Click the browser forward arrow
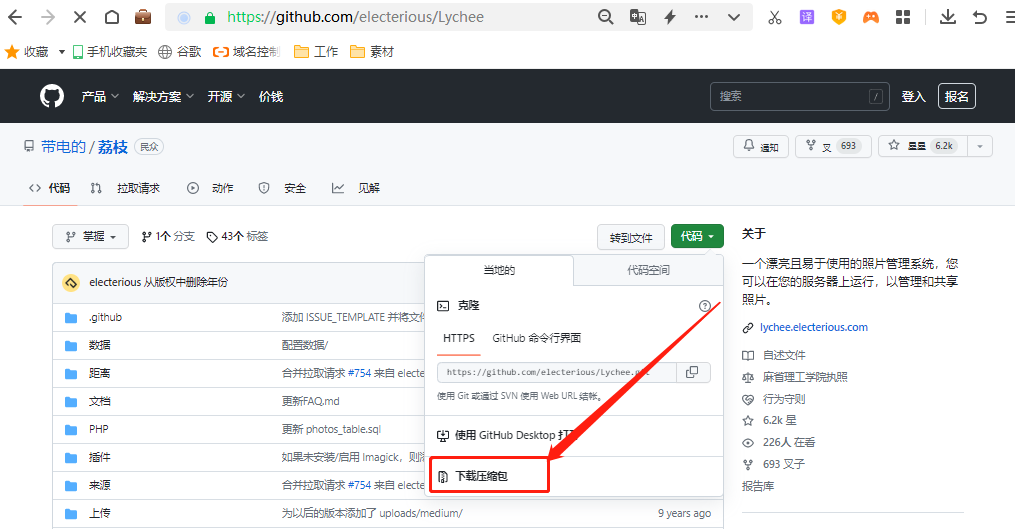This screenshot has height=529, width=1015. [x=47, y=17]
